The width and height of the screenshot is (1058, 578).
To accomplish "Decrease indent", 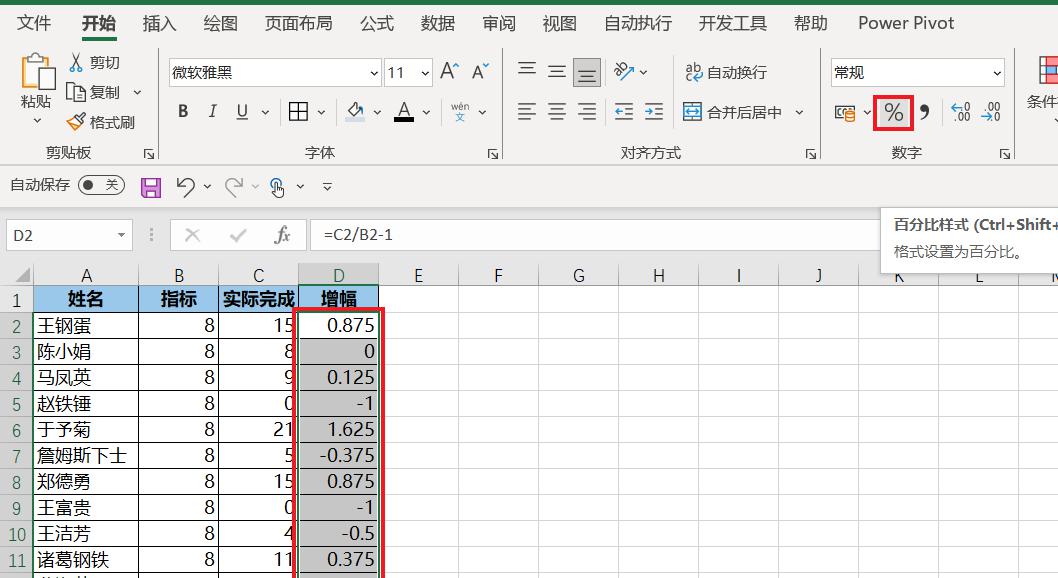I will [x=624, y=111].
